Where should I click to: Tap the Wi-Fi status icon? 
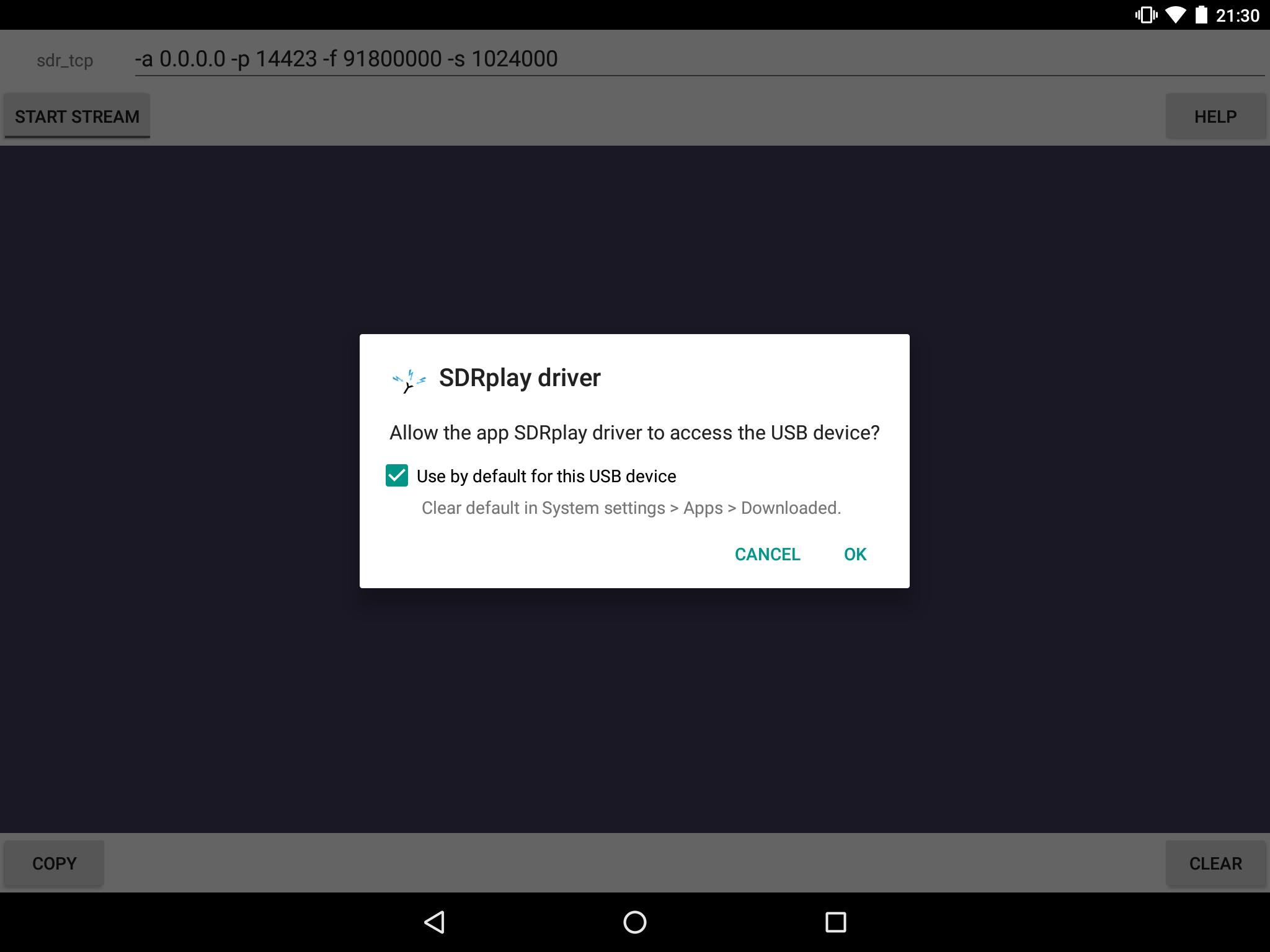(x=1175, y=15)
